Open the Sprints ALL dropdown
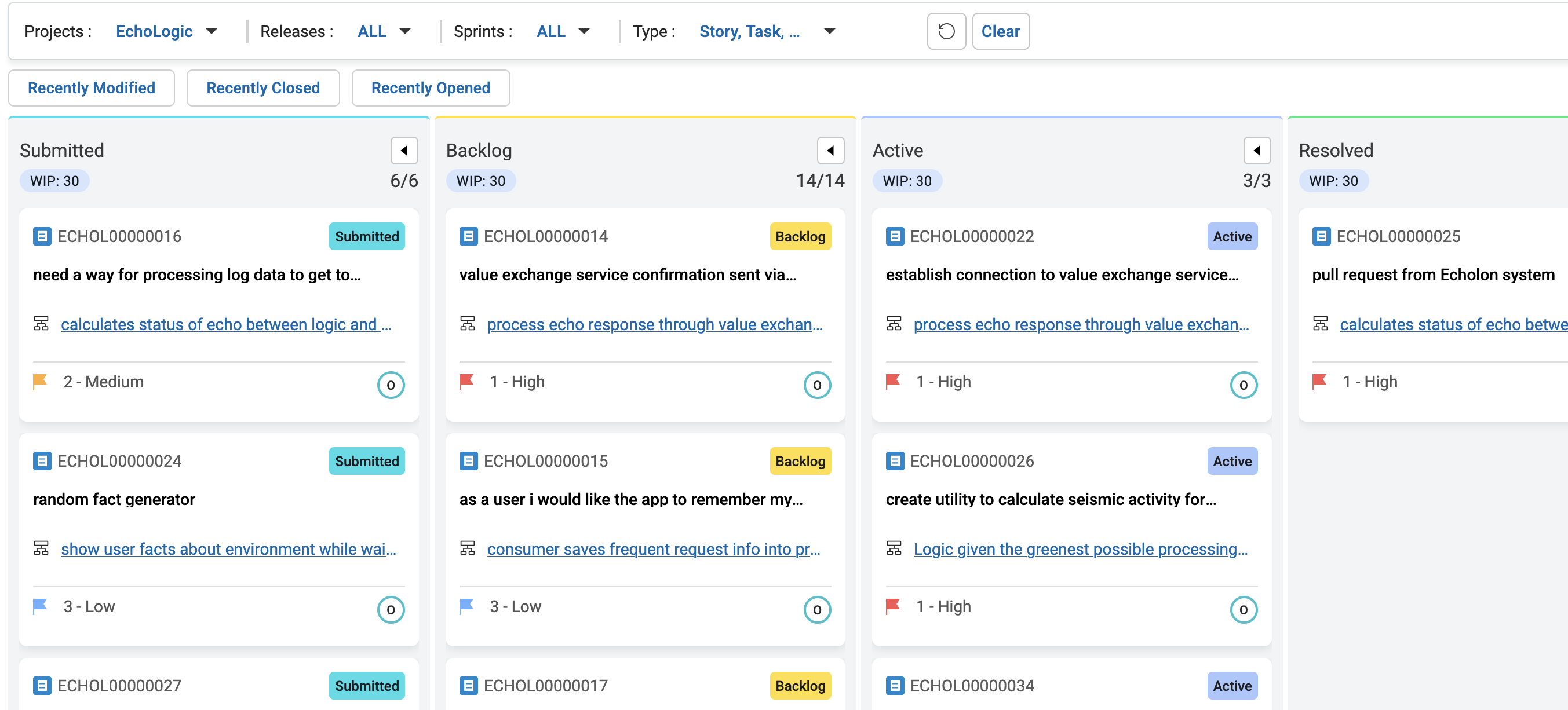 click(x=563, y=31)
